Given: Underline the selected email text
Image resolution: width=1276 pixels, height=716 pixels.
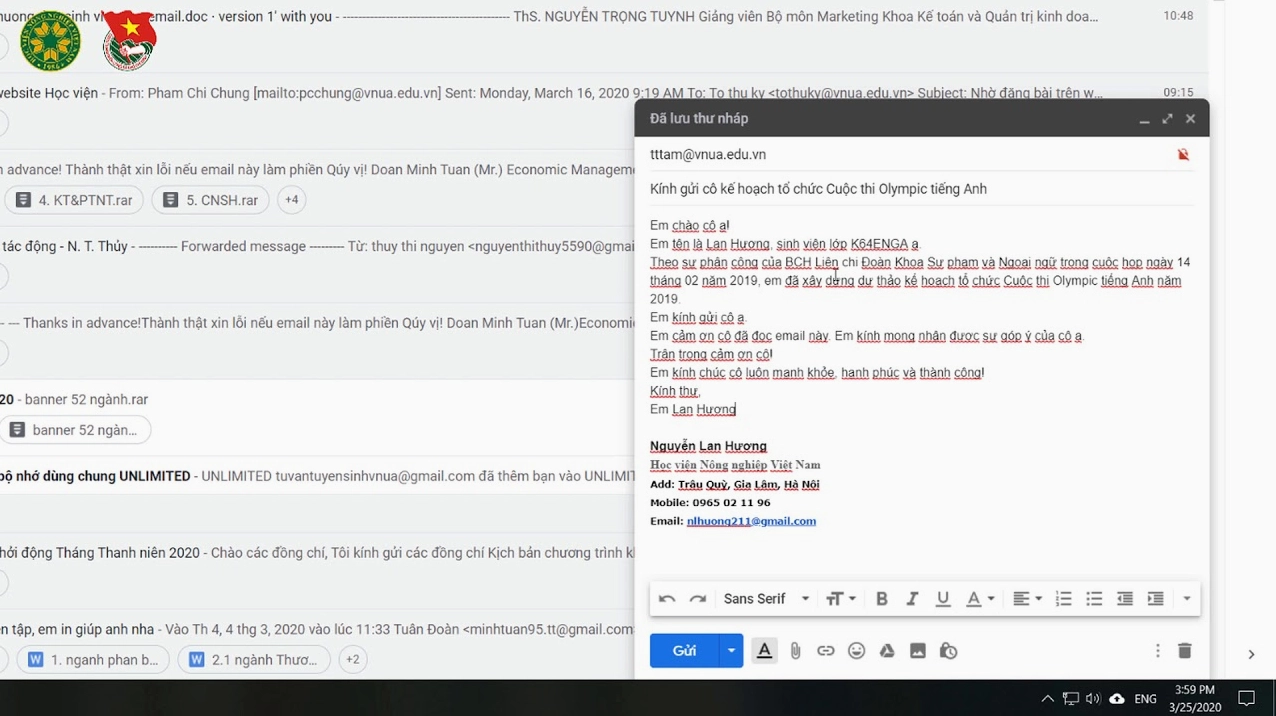Looking at the screenshot, I should (942, 599).
